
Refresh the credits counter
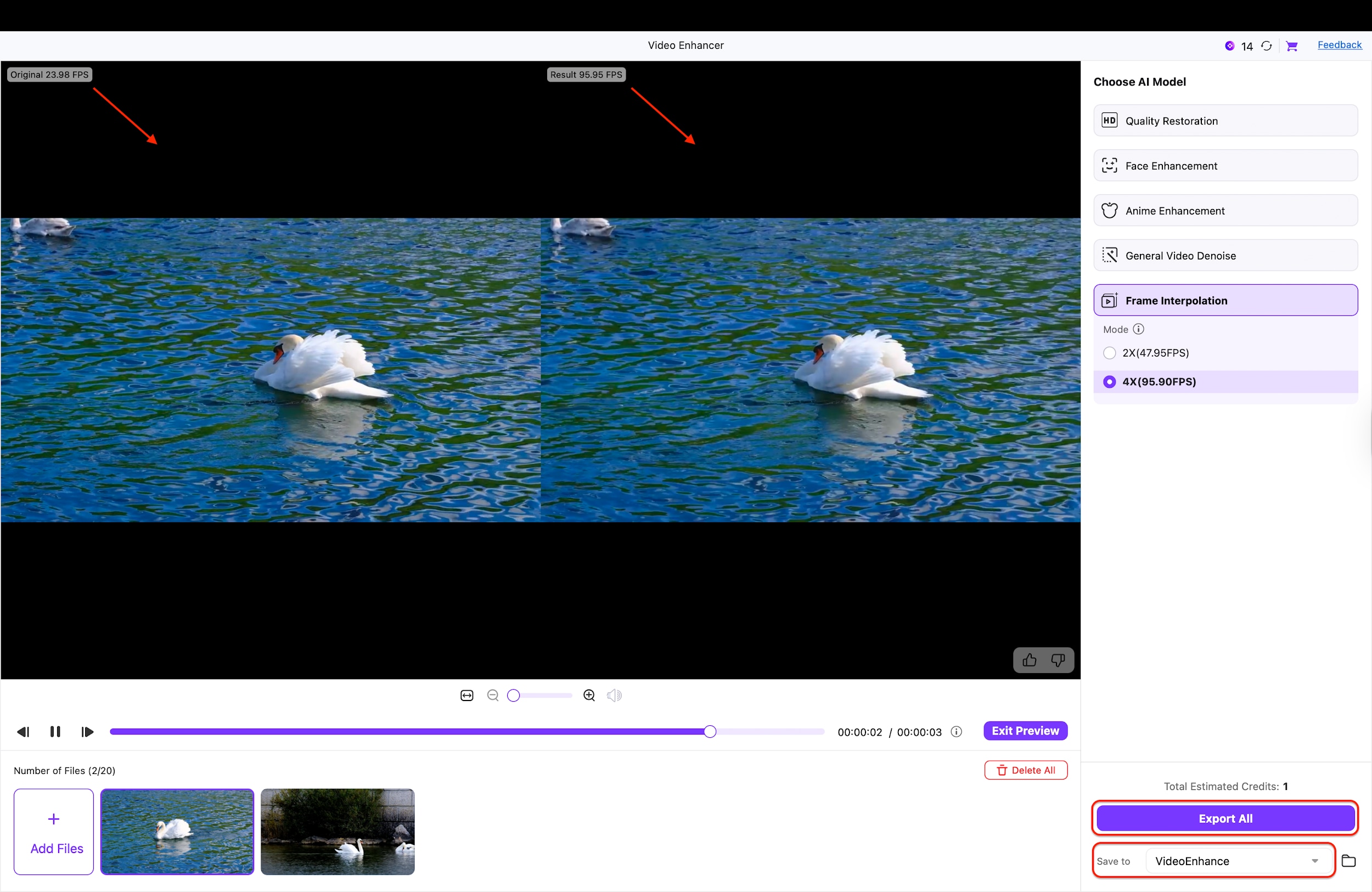coord(1267,46)
